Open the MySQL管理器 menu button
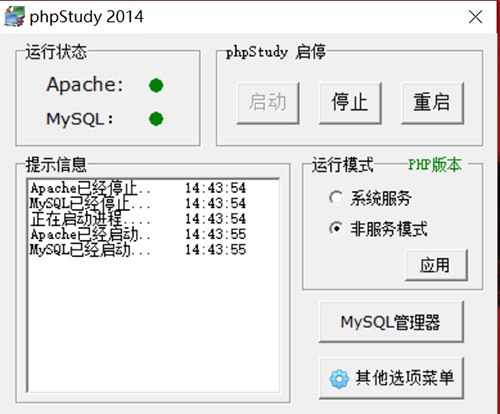Image resolution: width=500 pixels, height=414 pixels. [x=391, y=322]
